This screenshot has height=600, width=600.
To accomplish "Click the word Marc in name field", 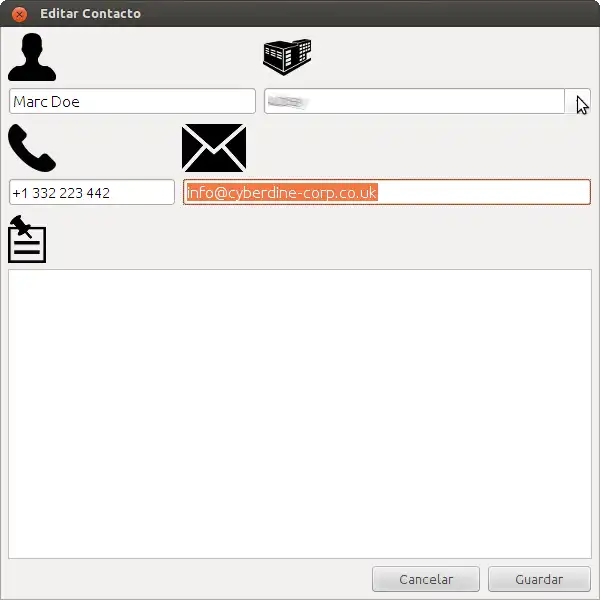I will click(31, 102).
